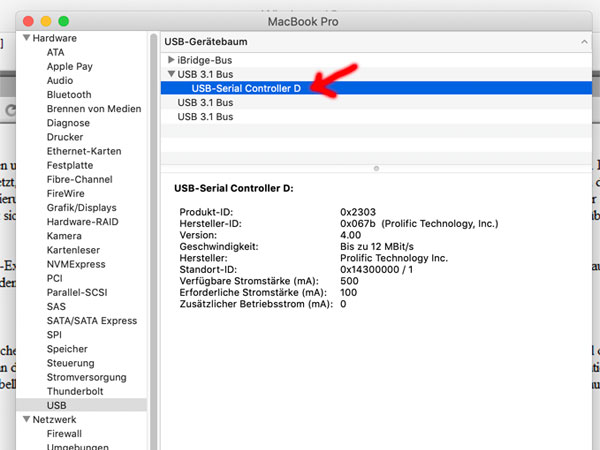Open Firewall under Netzwerk

tap(64, 434)
